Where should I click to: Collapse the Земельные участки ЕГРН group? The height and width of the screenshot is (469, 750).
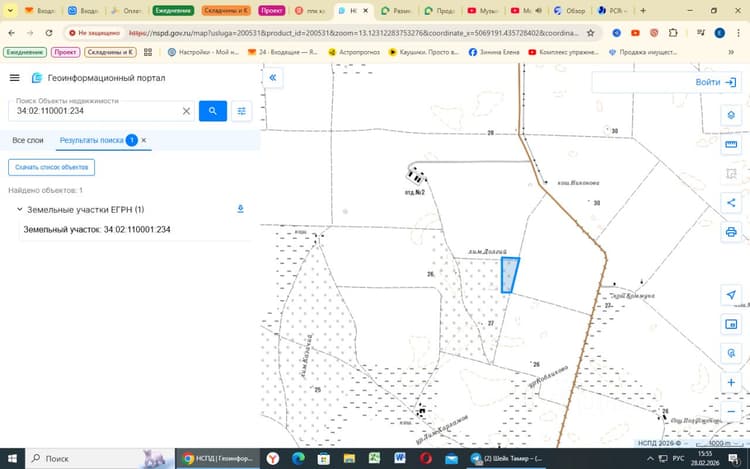coord(20,209)
